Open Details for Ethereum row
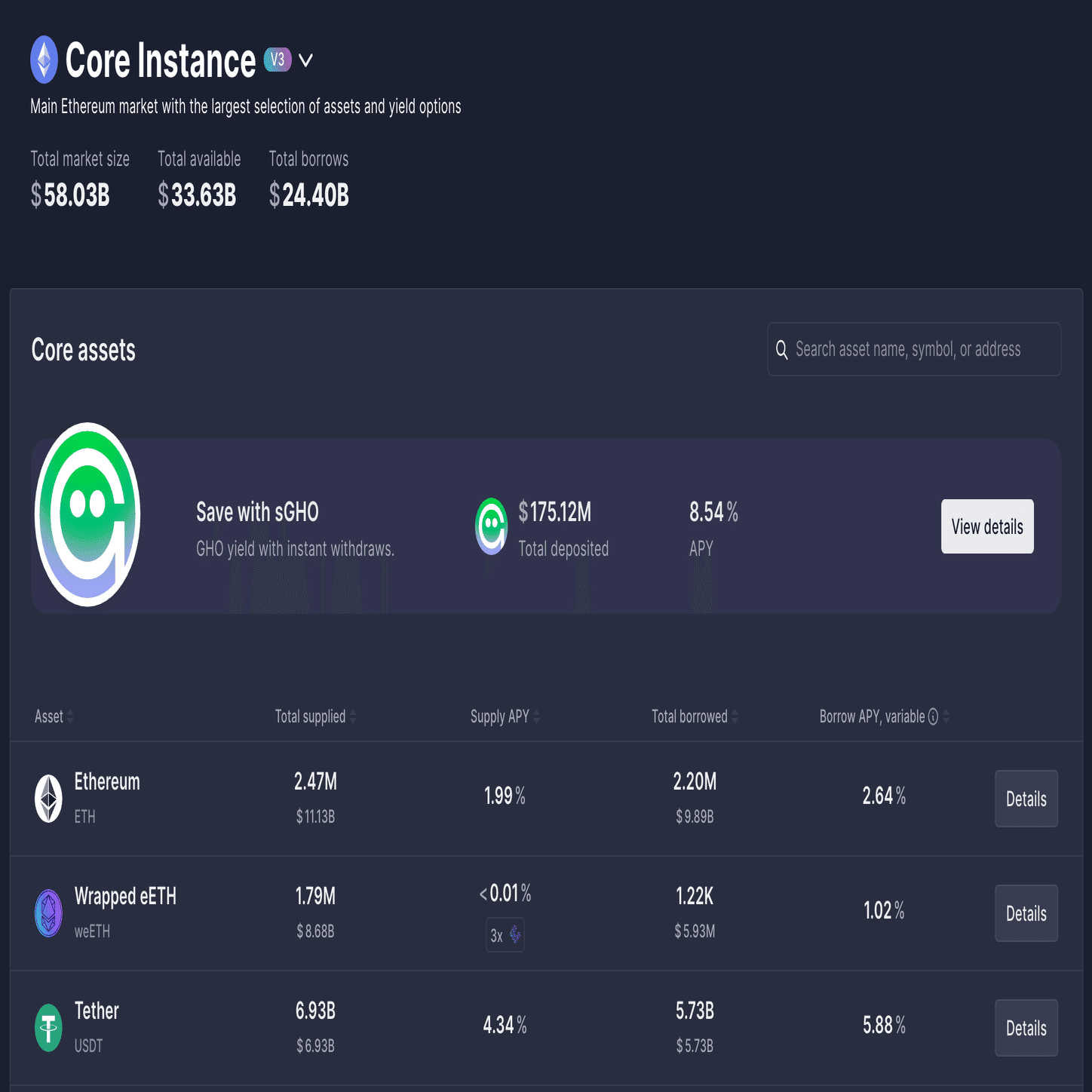 [x=1026, y=799]
